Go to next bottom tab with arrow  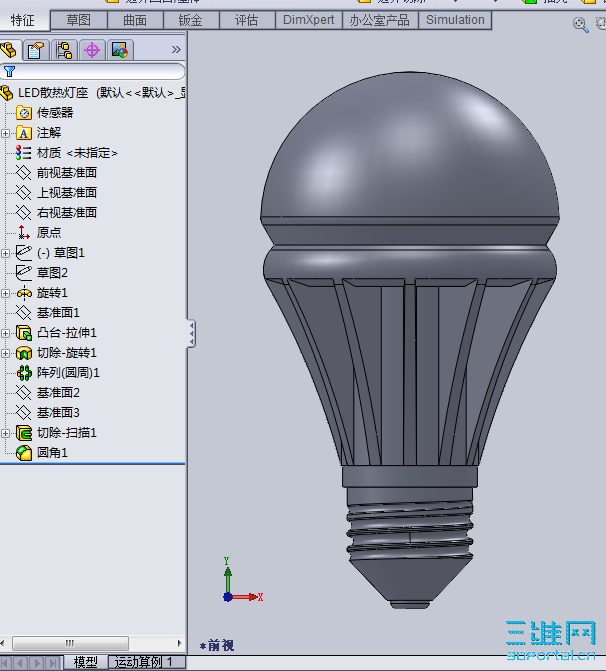(38, 663)
